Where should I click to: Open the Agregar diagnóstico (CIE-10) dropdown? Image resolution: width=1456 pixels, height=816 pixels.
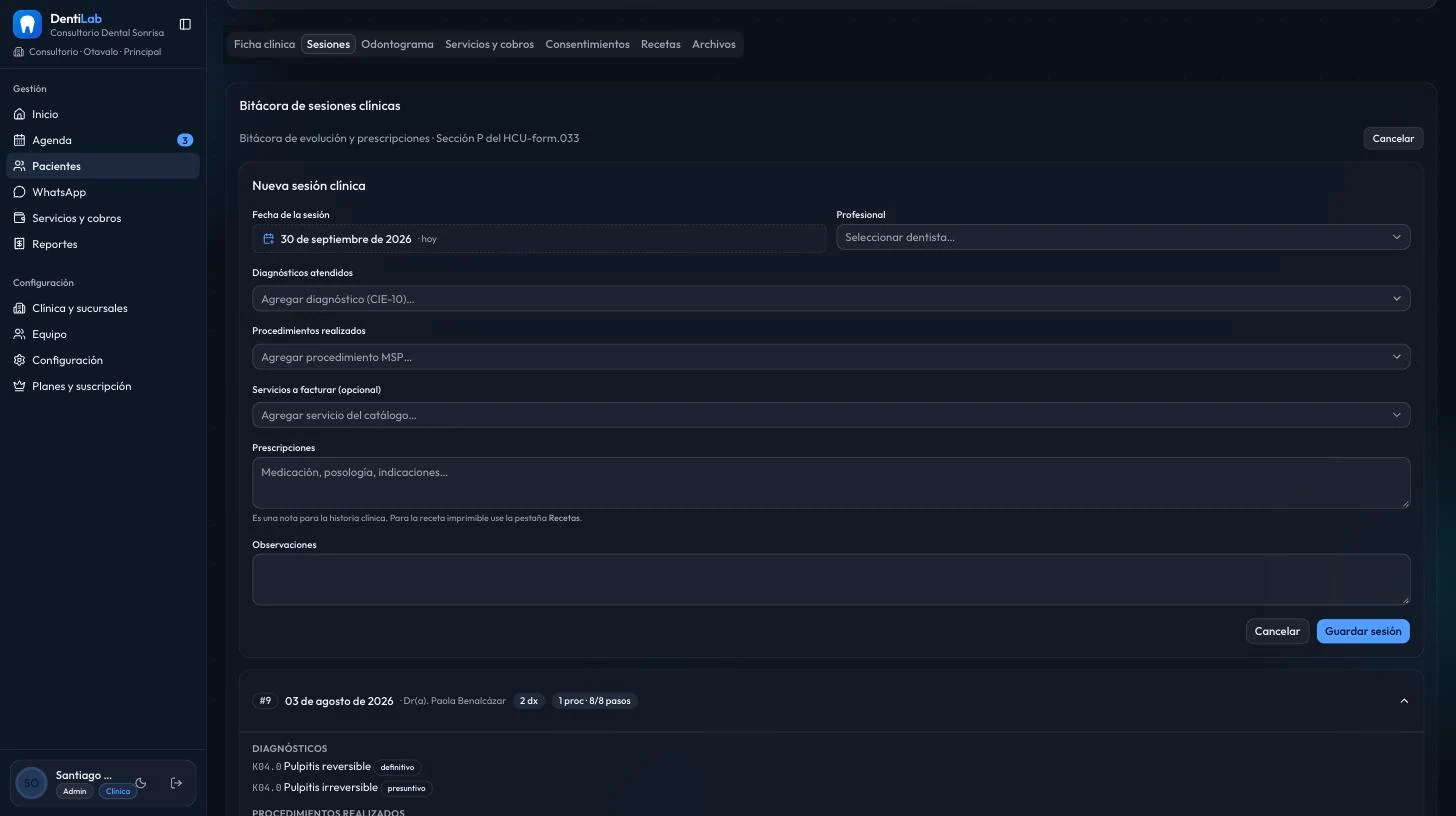(x=831, y=299)
